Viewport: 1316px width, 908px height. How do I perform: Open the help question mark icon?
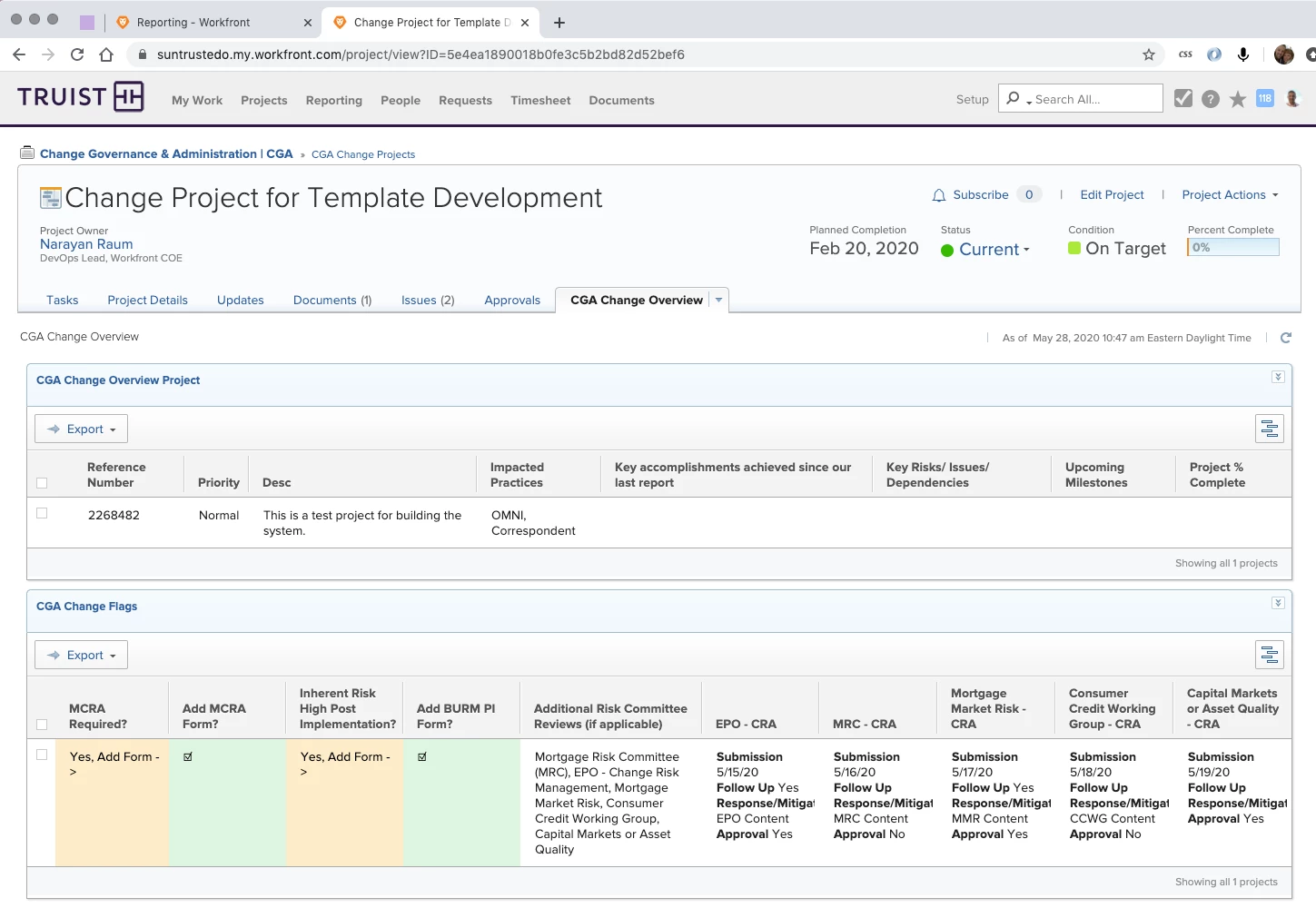[x=1211, y=99]
